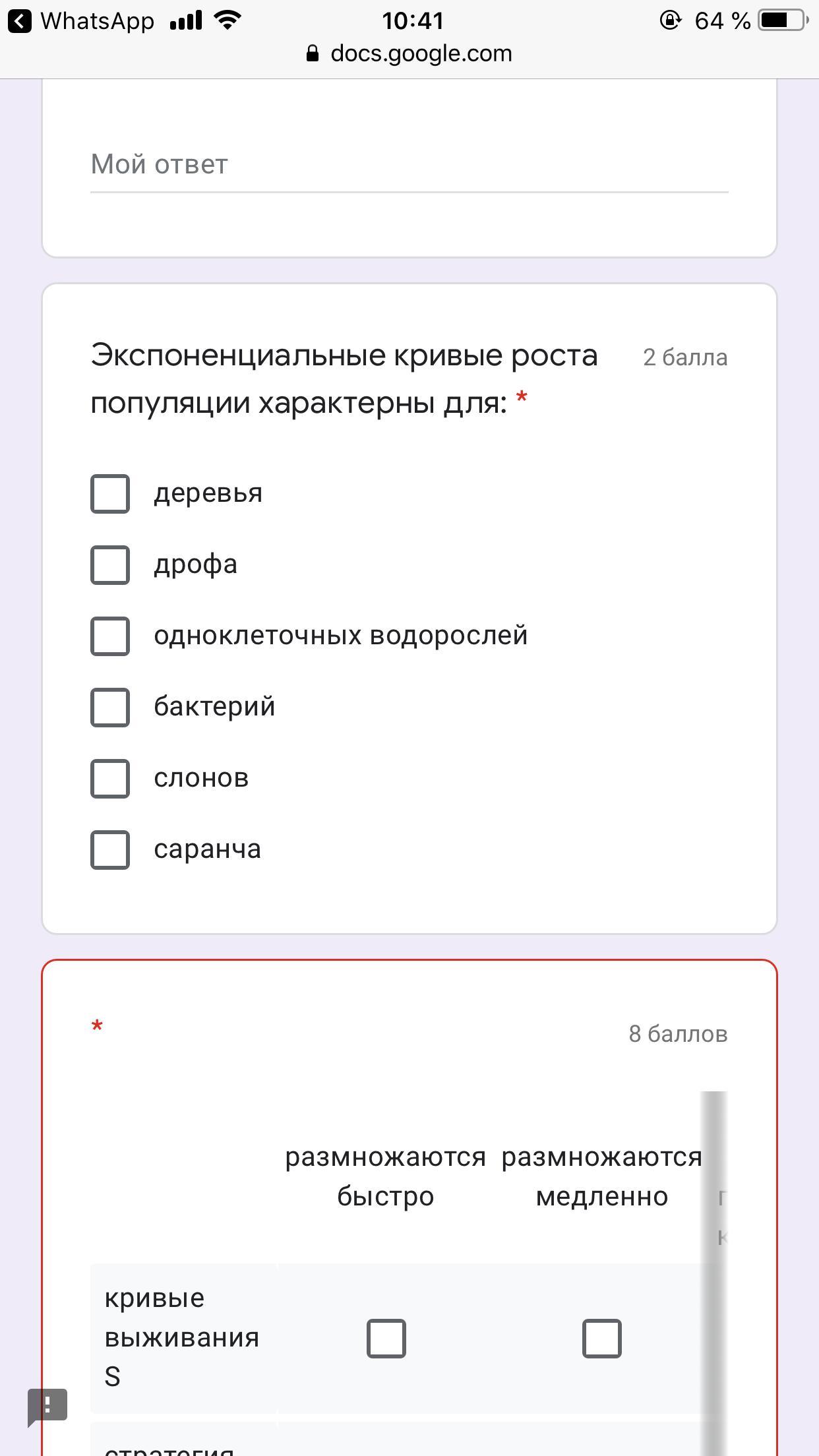Tap the docs.google.com address bar

click(421, 54)
